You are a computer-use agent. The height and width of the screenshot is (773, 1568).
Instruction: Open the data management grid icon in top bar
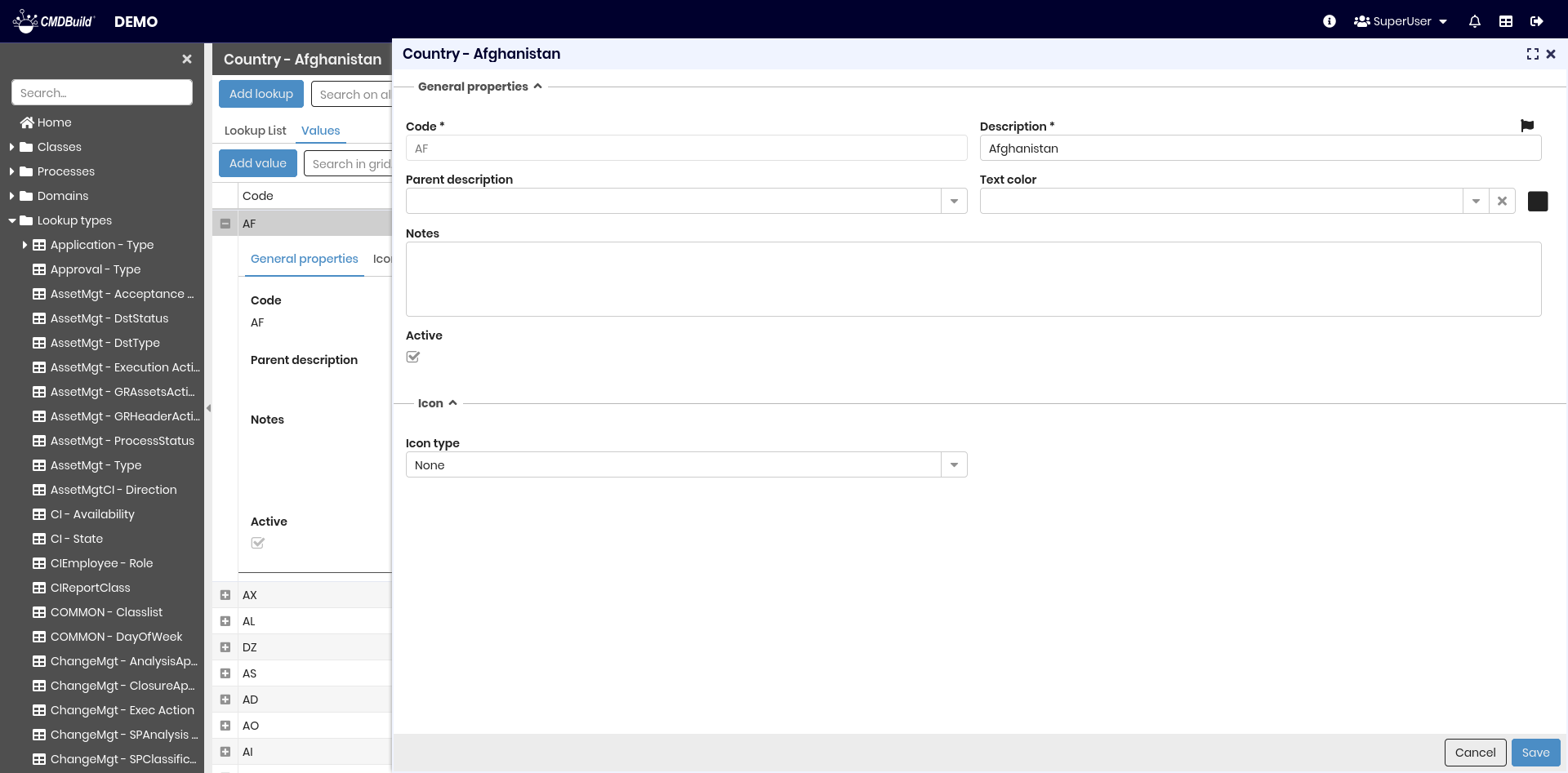pos(1506,21)
